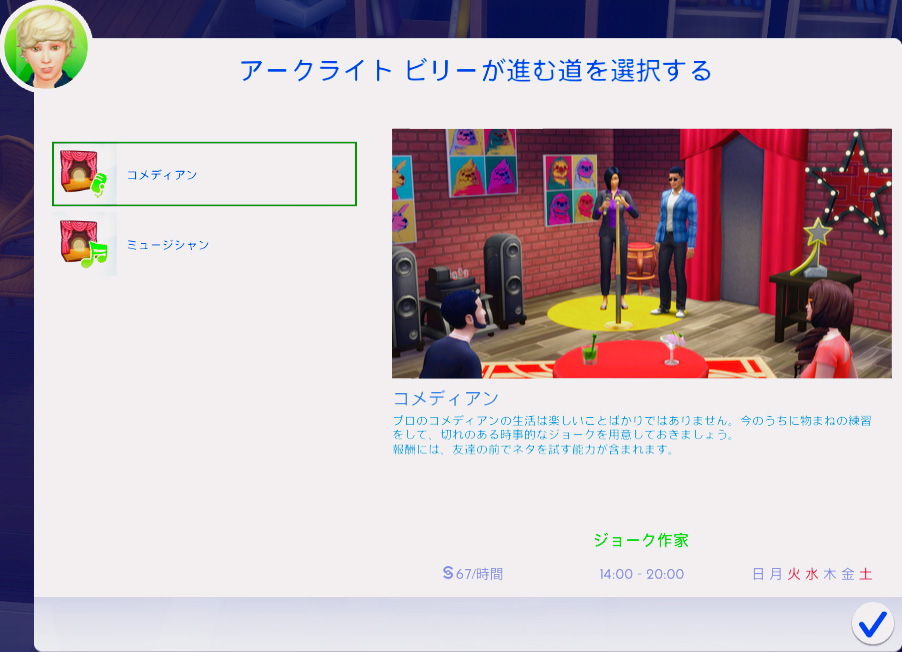Click the comedy club preview image

point(641,253)
